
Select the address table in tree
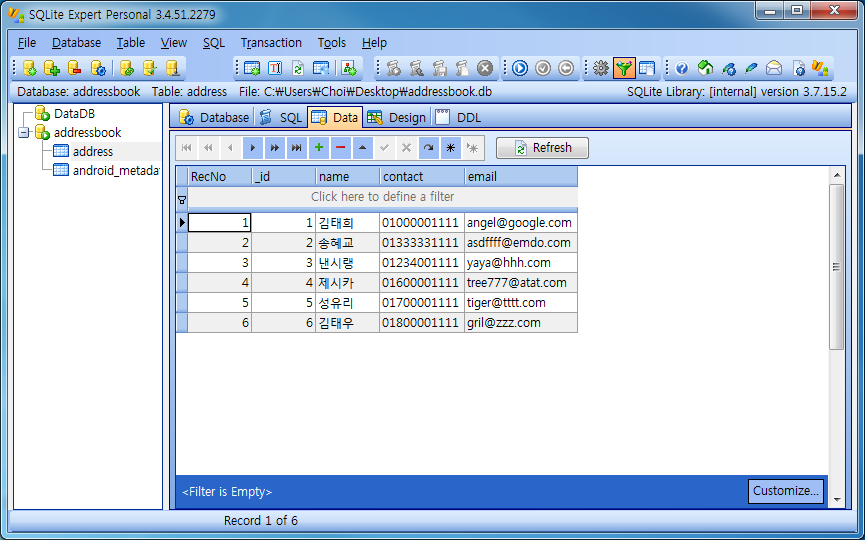tap(93, 152)
